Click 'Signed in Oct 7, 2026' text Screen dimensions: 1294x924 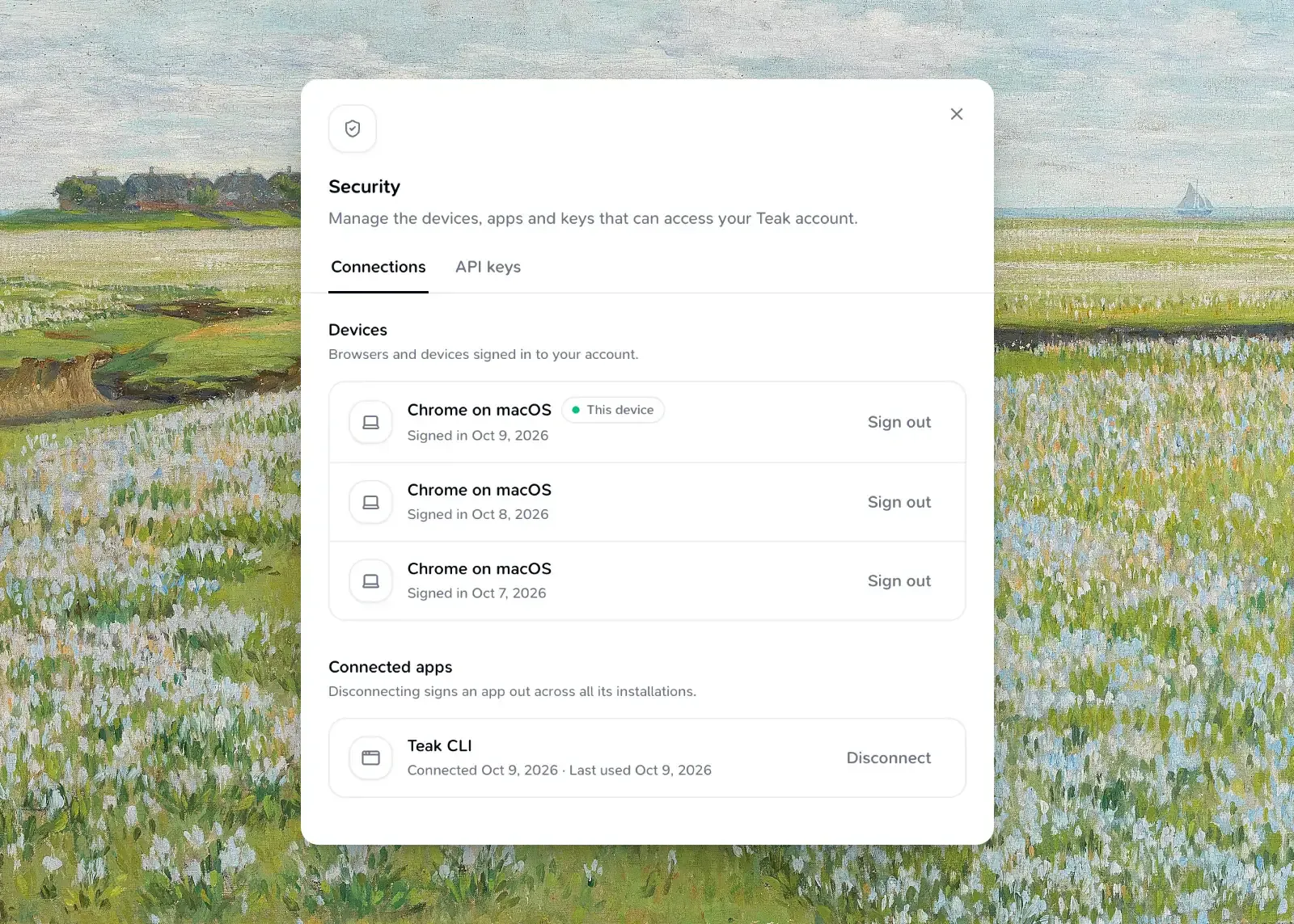point(476,593)
